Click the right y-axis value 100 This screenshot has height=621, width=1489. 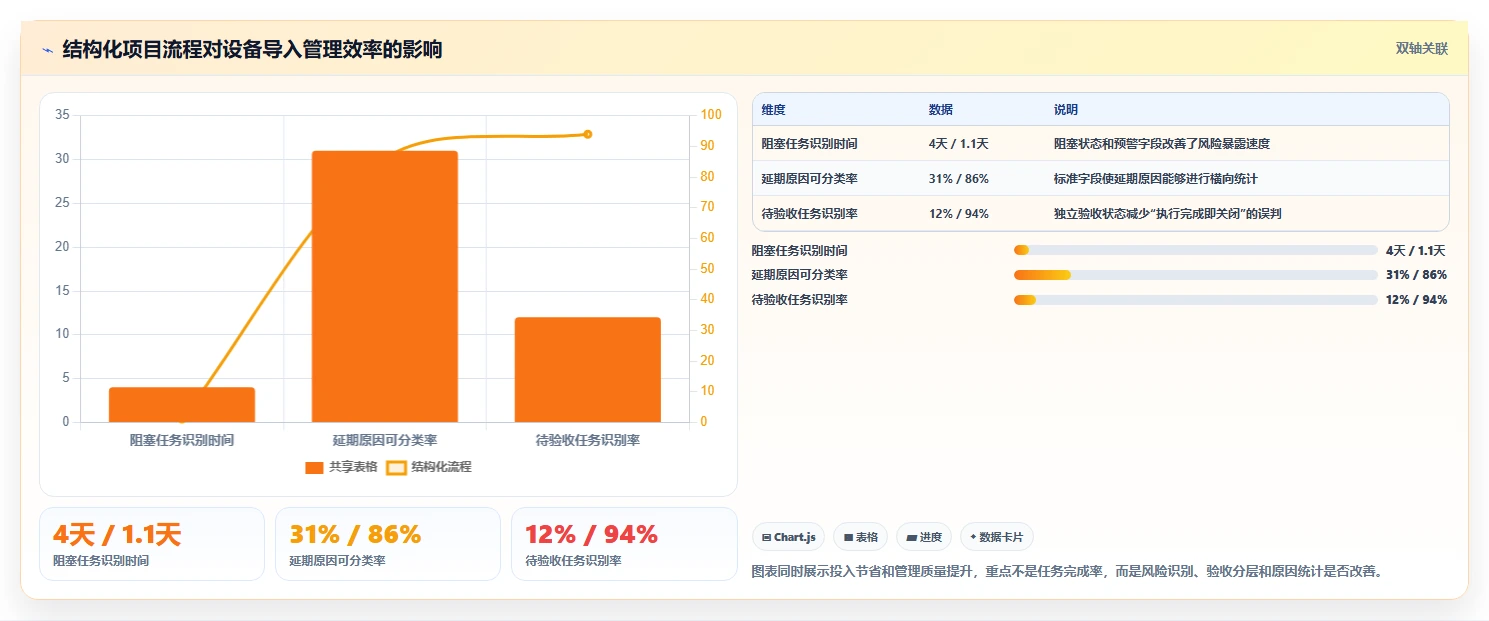pyautogui.click(x=710, y=115)
